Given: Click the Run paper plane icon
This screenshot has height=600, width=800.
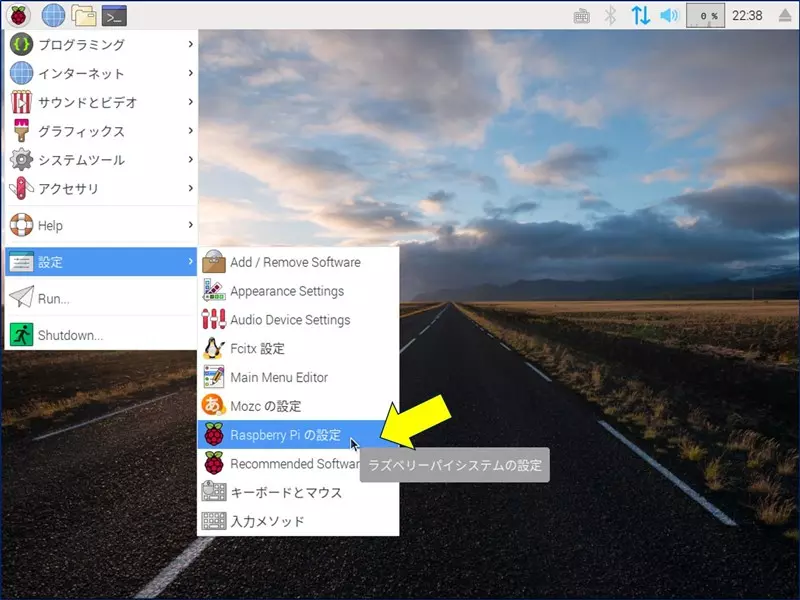Looking at the screenshot, I should point(21,297).
